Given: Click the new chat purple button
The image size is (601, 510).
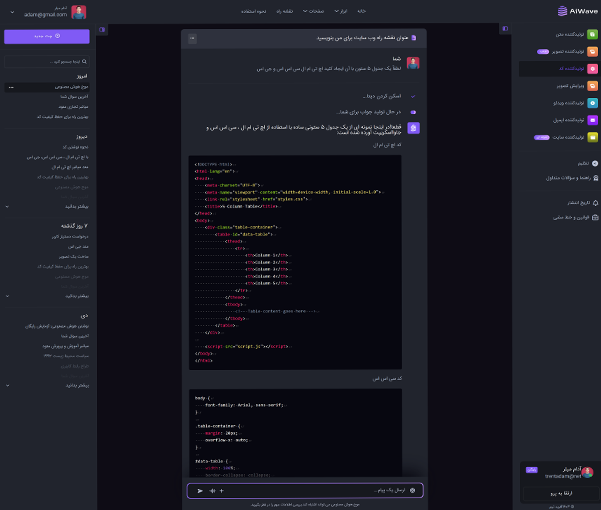Looking at the screenshot, I should 47,36.
